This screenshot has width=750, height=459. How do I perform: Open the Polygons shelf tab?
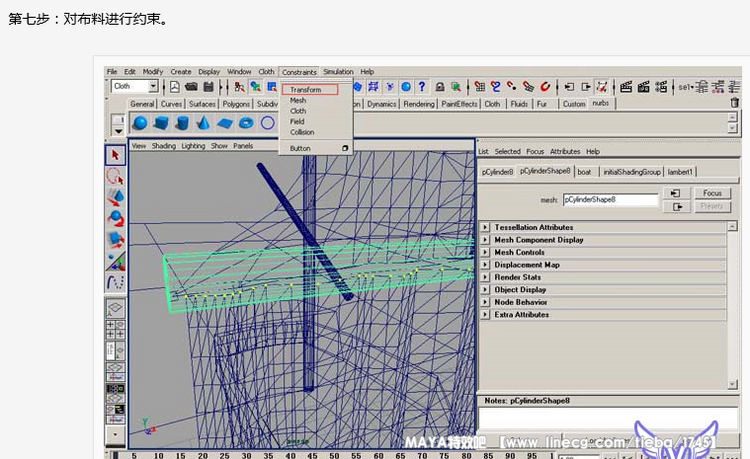pyautogui.click(x=236, y=103)
